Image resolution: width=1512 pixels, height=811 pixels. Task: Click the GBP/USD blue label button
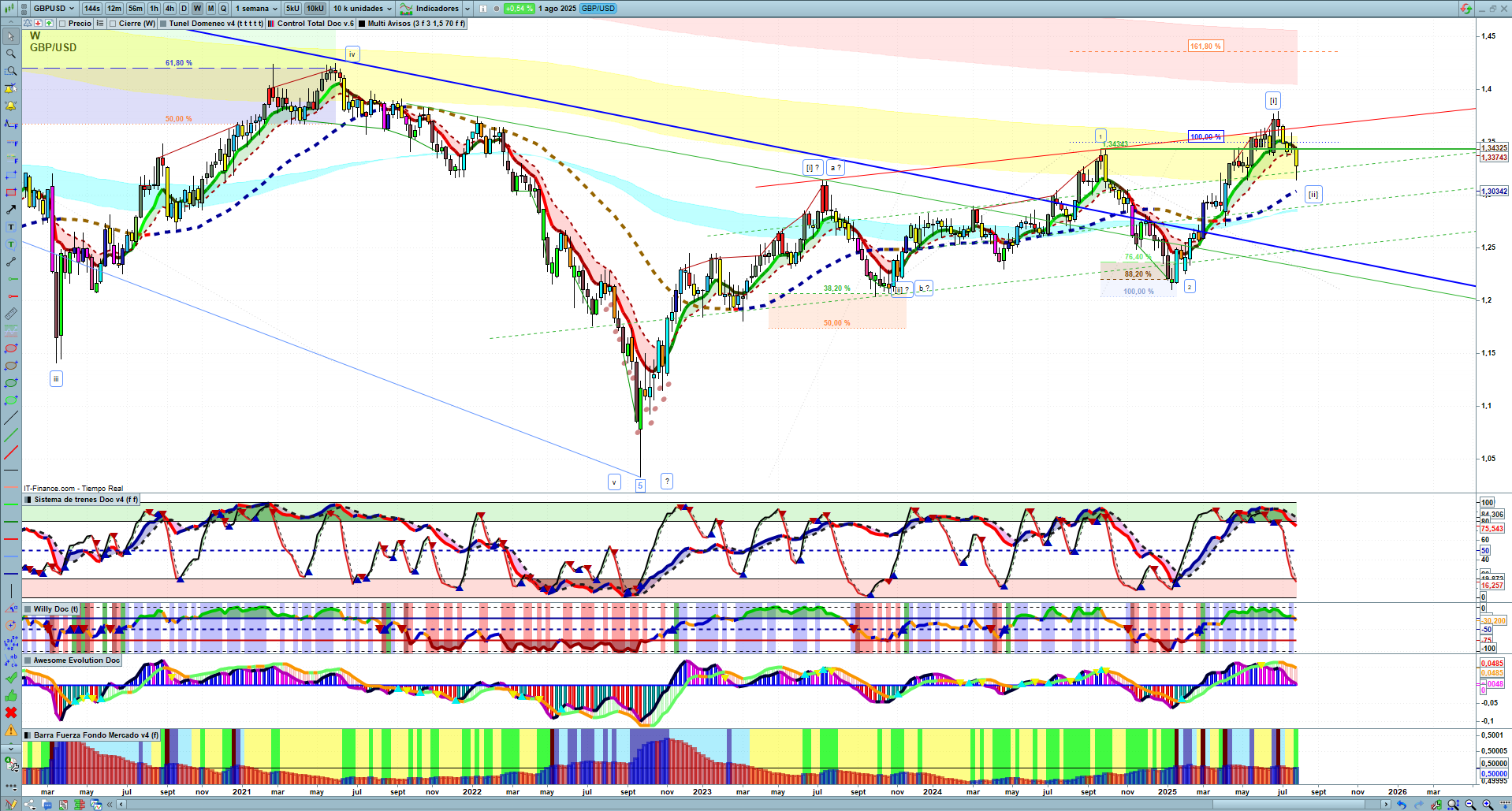pos(598,9)
